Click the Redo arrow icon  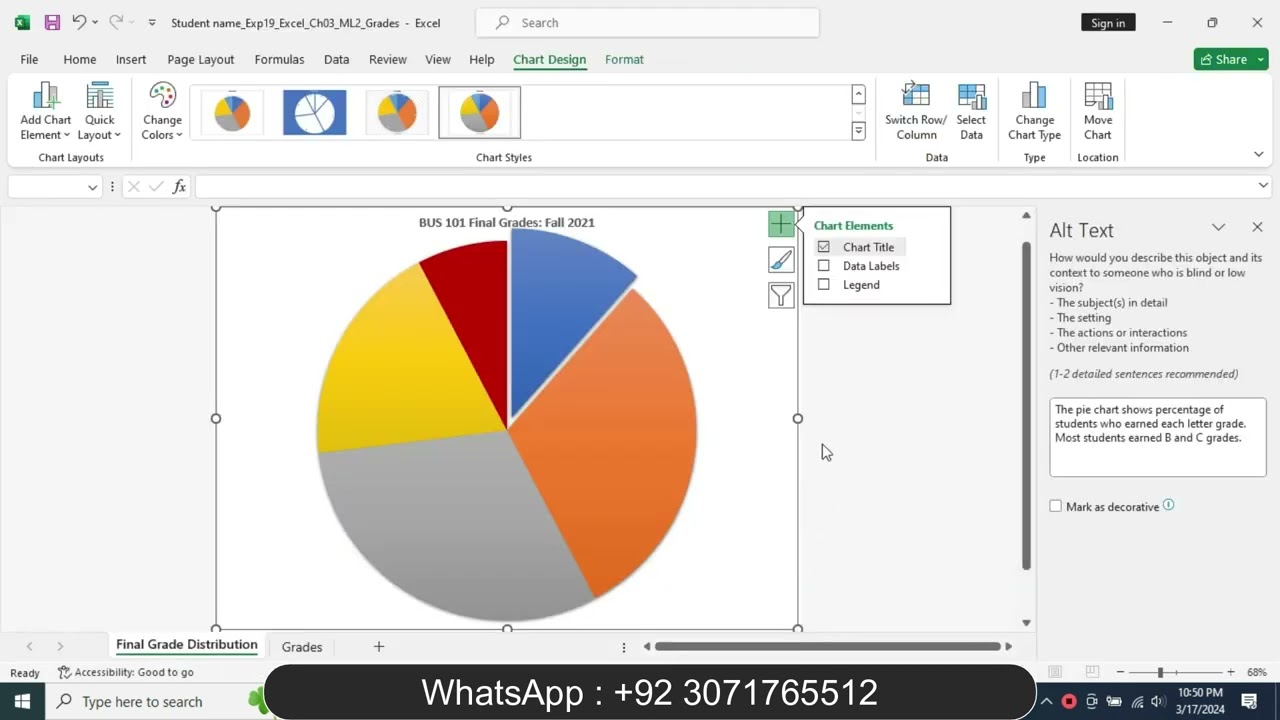pyautogui.click(x=116, y=22)
